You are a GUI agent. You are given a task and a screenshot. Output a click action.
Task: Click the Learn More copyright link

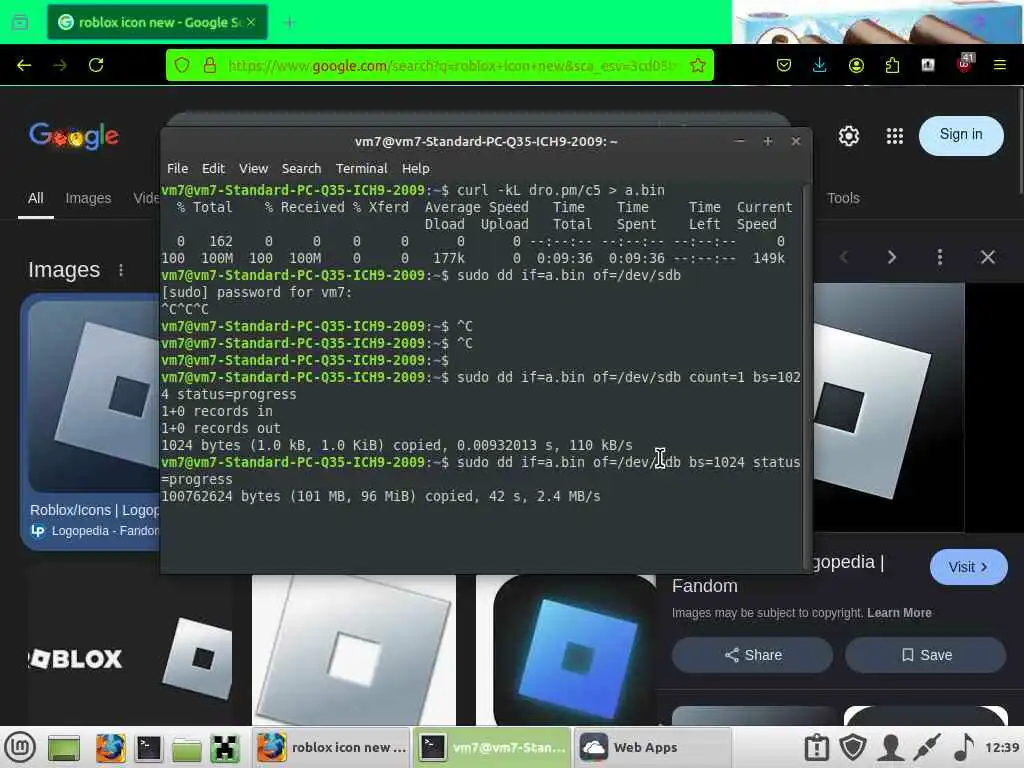[899, 613]
